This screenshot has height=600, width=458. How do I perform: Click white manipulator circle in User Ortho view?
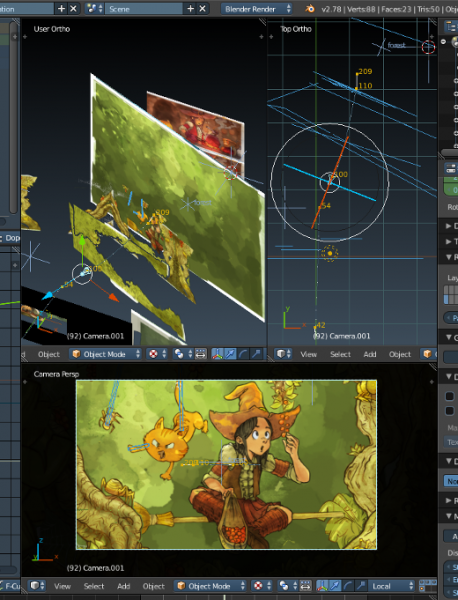coord(82,274)
